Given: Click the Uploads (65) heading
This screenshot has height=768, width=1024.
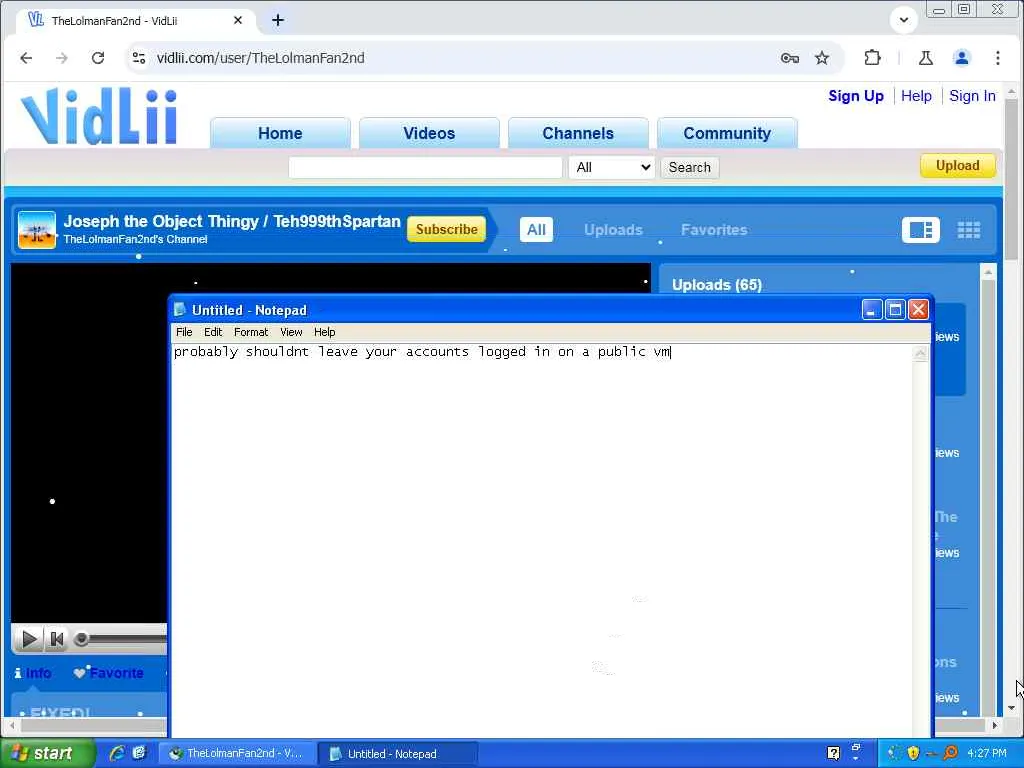Looking at the screenshot, I should (x=716, y=285).
